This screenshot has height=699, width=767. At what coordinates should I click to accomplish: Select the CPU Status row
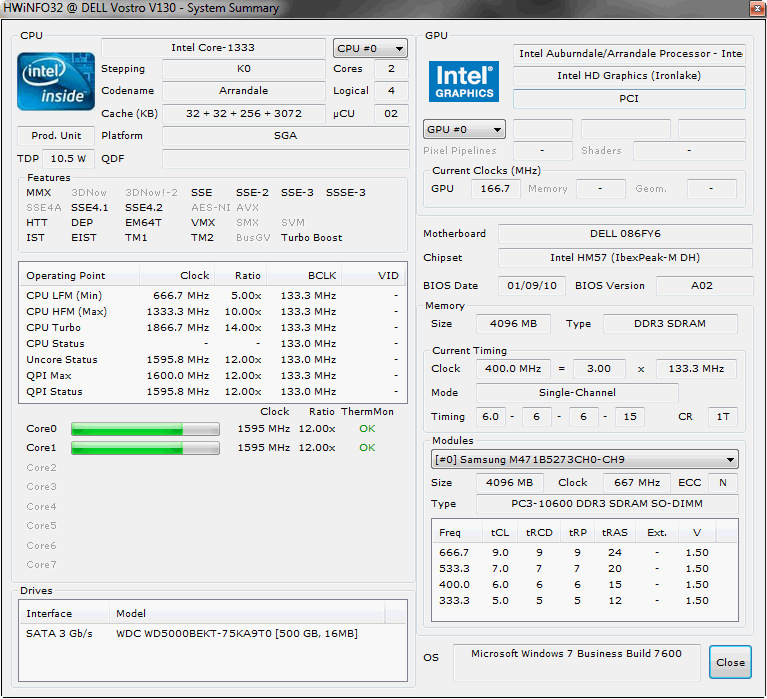(213, 344)
